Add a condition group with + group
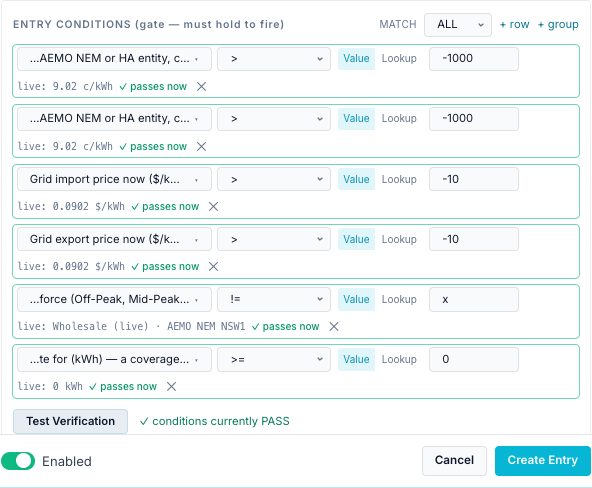The image size is (592, 488). pyautogui.click(x=558, y=25)
